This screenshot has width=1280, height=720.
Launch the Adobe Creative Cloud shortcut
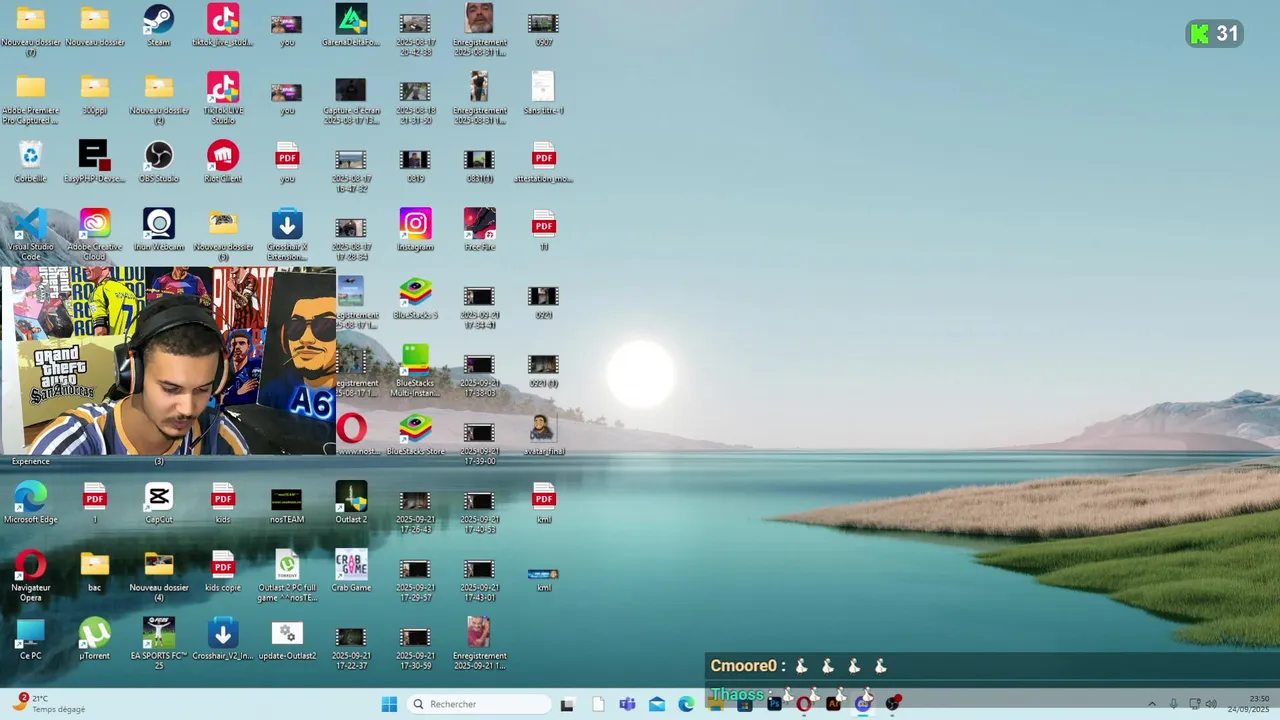[95, 234]
